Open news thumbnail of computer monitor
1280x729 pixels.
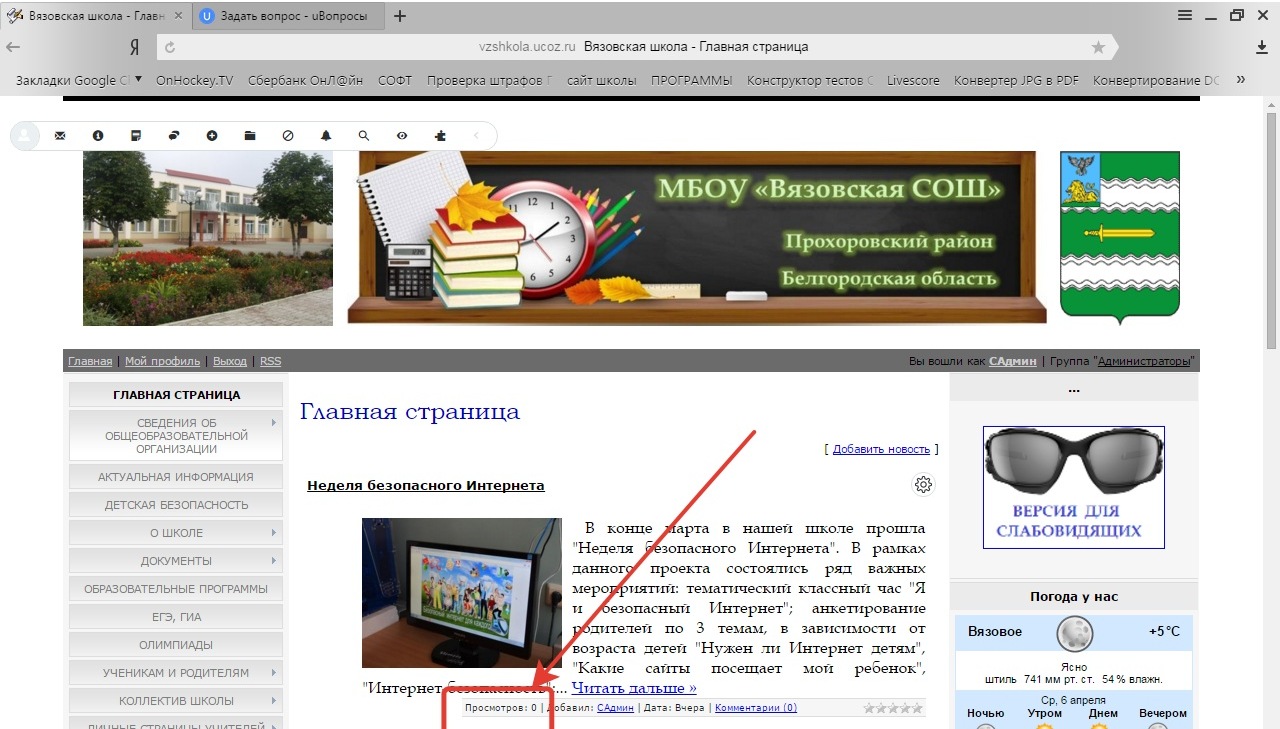tap(462, 593)
